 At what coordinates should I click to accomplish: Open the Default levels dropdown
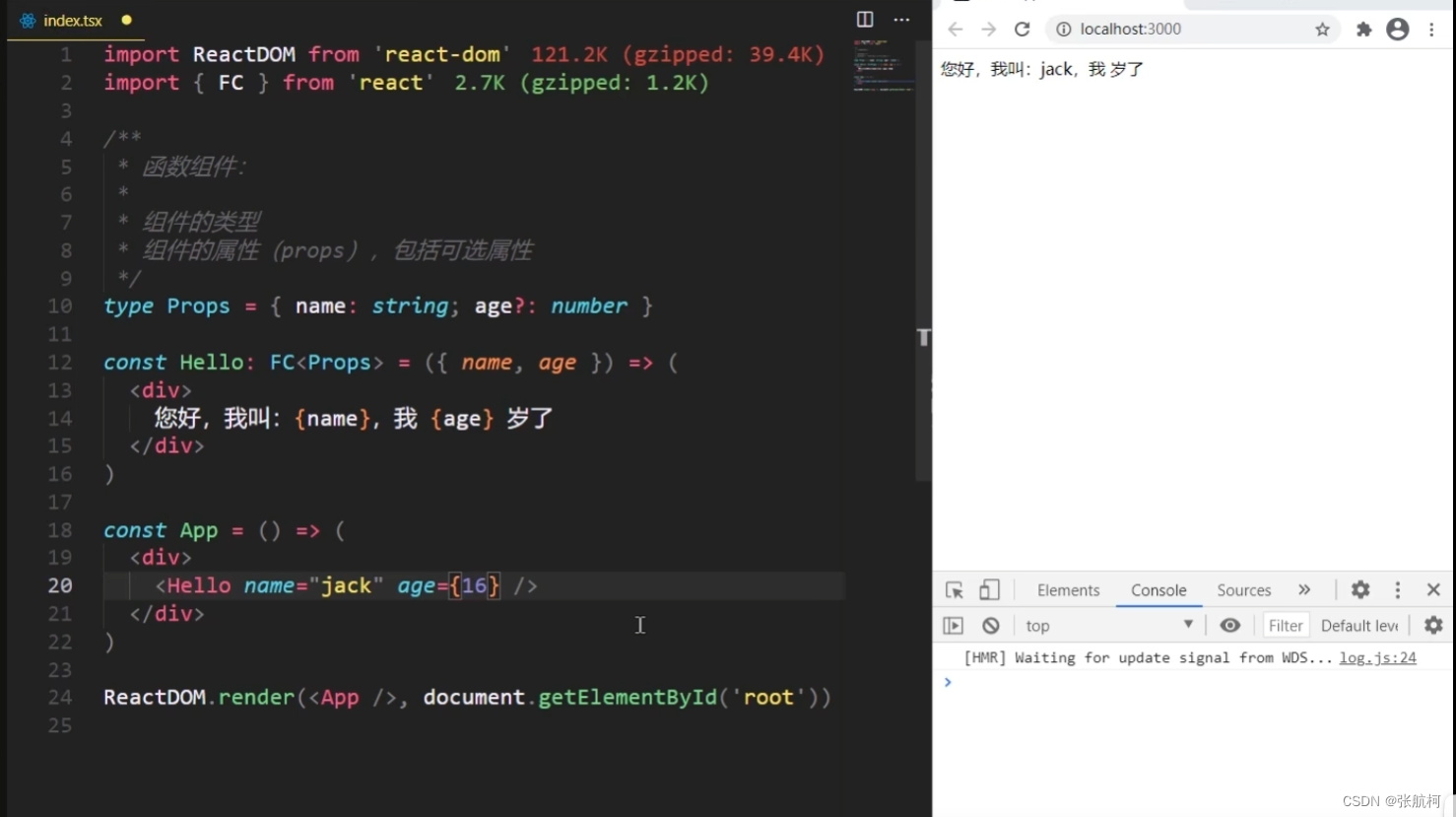1359,626
